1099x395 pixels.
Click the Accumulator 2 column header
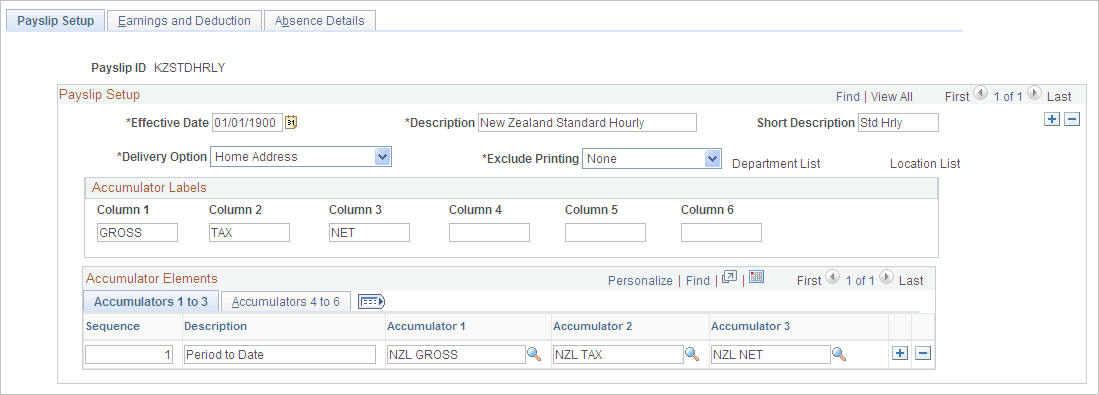[593, 326]
